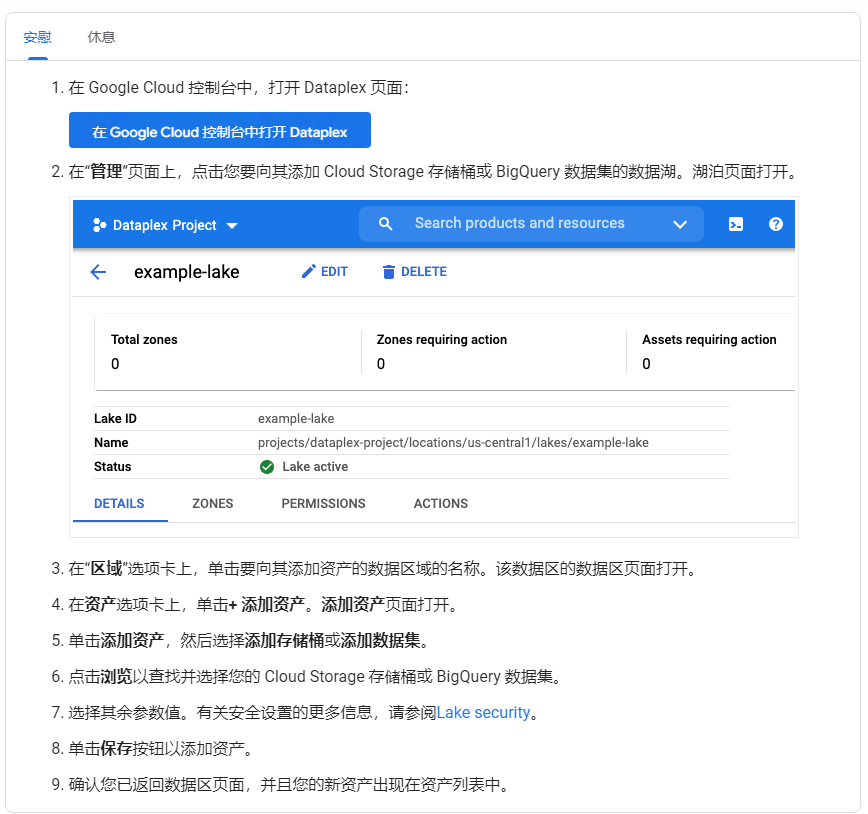Focus the Search products and resources field
The width and height of the screenshot is (868, 814).
coord(519,224)
